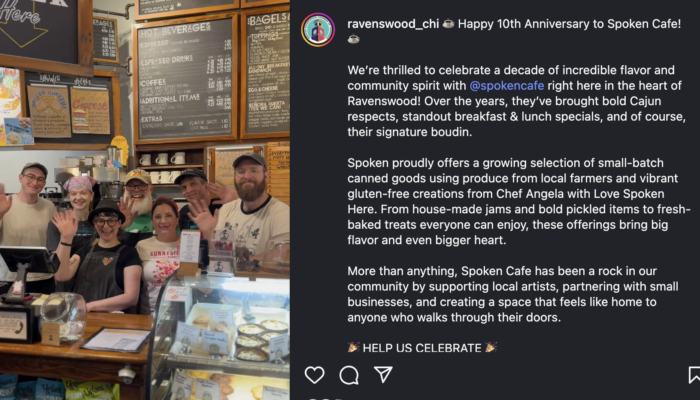Click the Hot Beverages chalkboard in the photo
The width and height of the screenshot is (700, 400).
(185, 79)
